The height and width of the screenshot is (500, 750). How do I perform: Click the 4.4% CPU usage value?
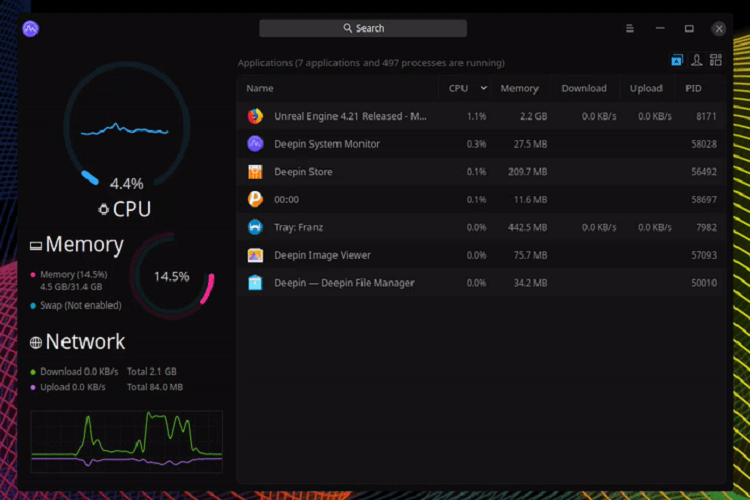tap(126, 183)
